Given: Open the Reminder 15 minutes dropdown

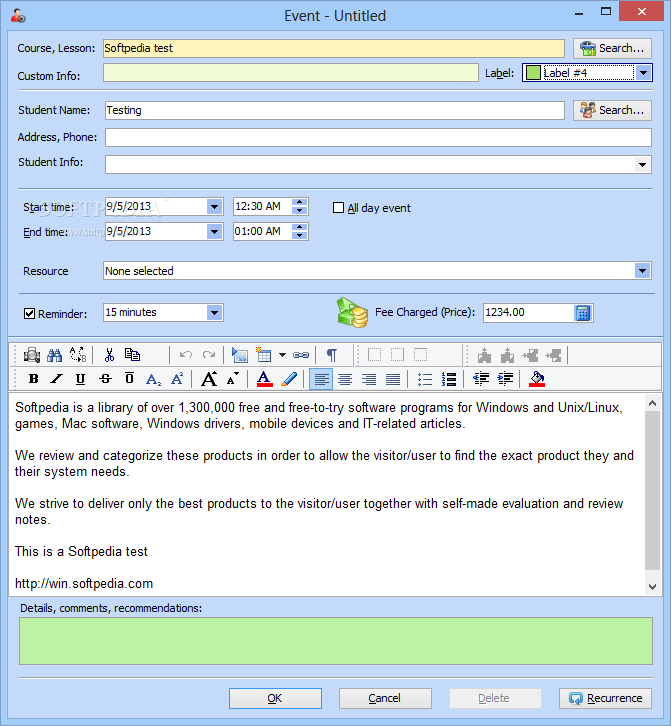Looking at the screenshot, I should tap(214, 313).
